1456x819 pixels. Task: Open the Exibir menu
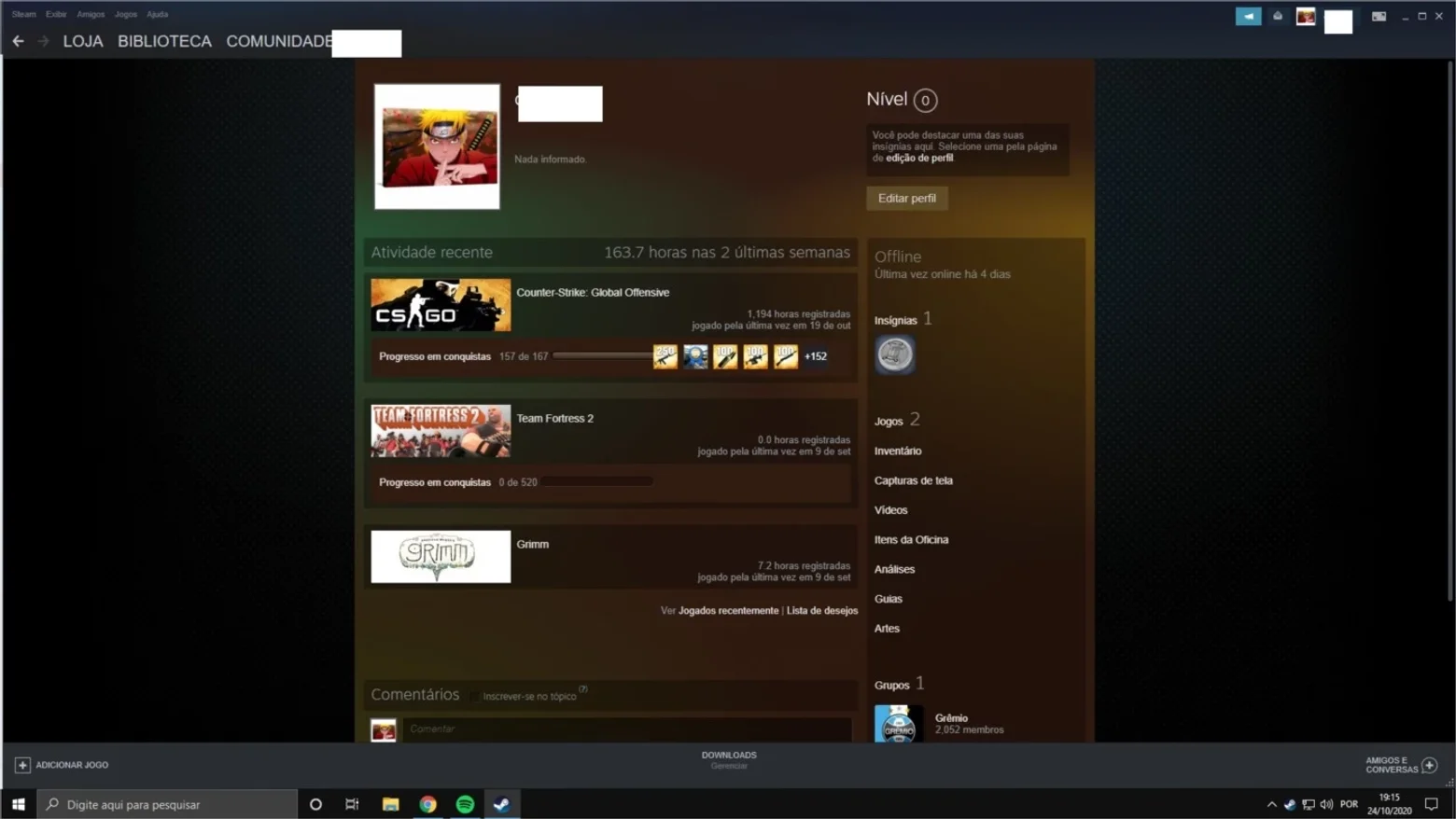(x=56, y=14)
